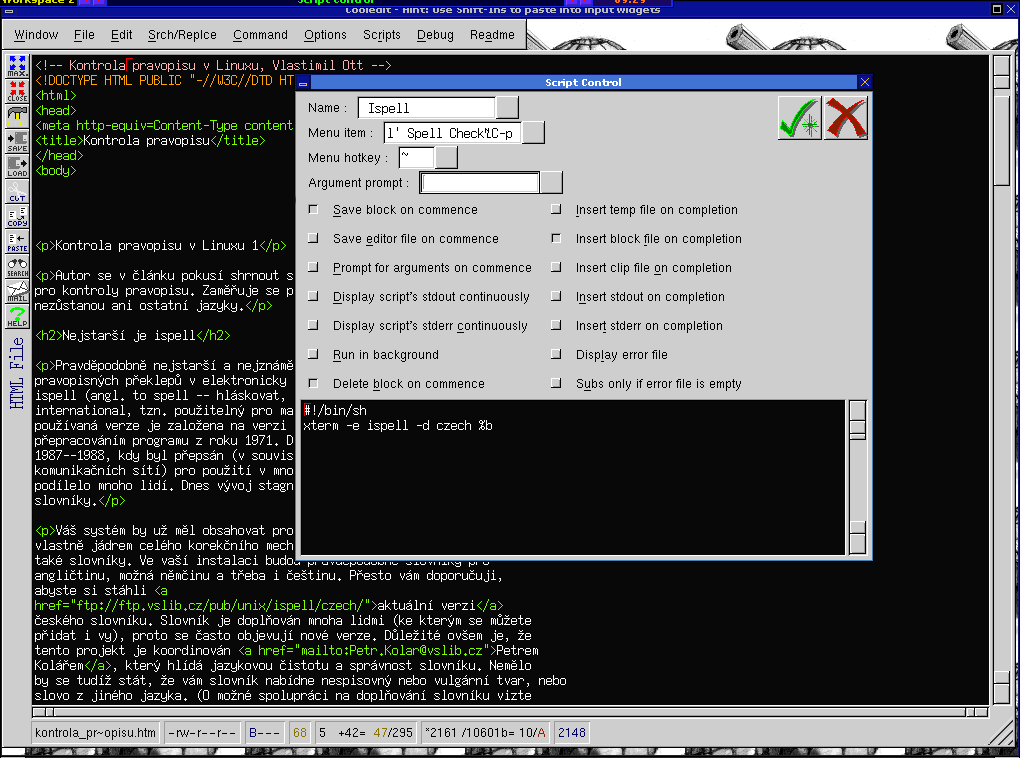The width and height of the screenshot is (1020, 758).
Task: Click file permissions -rw-r--r-- in status bar
Action: pos(202,733)
